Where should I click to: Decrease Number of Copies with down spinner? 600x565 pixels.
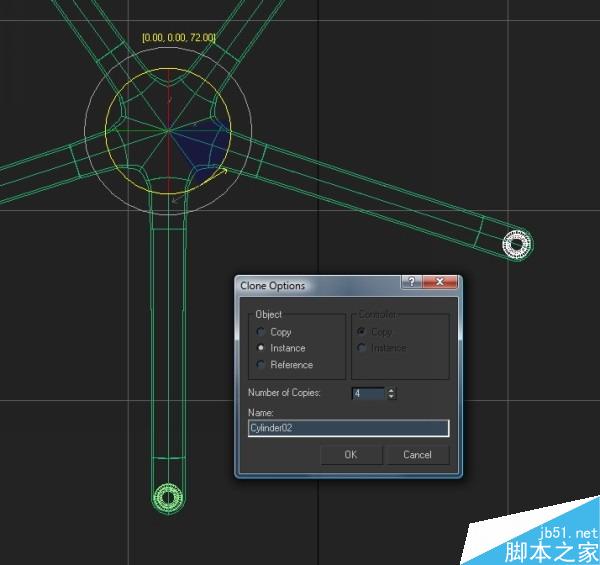click(391, 397)
